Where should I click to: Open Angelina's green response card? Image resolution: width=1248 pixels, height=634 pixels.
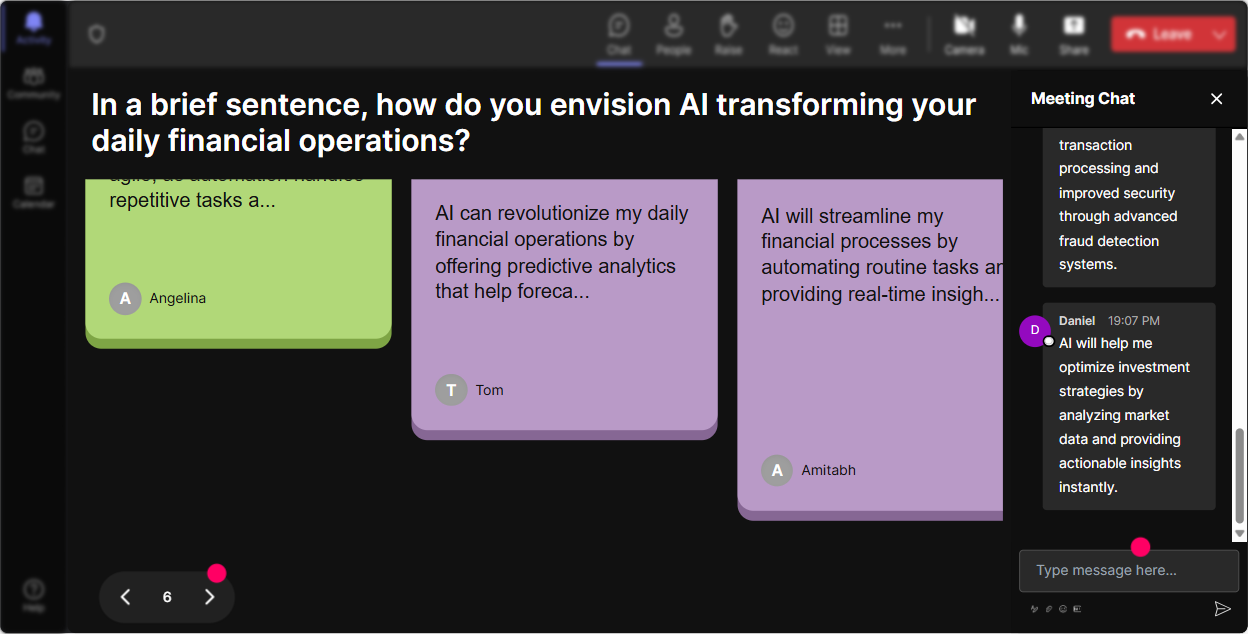click(238, 263)
